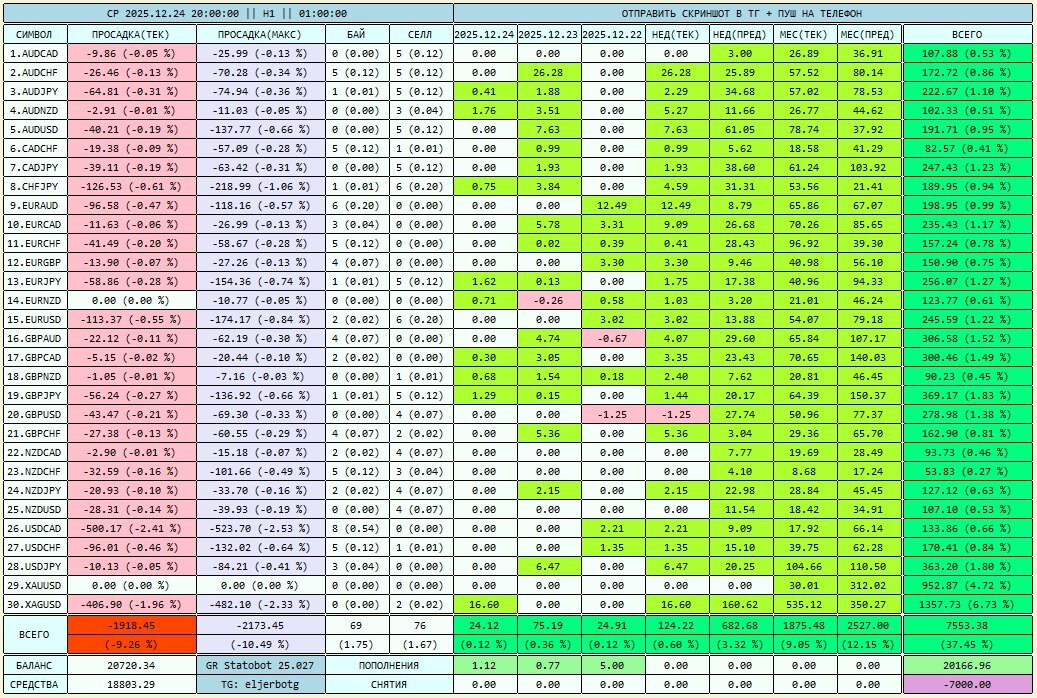Click the СЕЛЛ column header
Image resolution: width=1037 pixels, height=698 pixels.
point(421,34)
